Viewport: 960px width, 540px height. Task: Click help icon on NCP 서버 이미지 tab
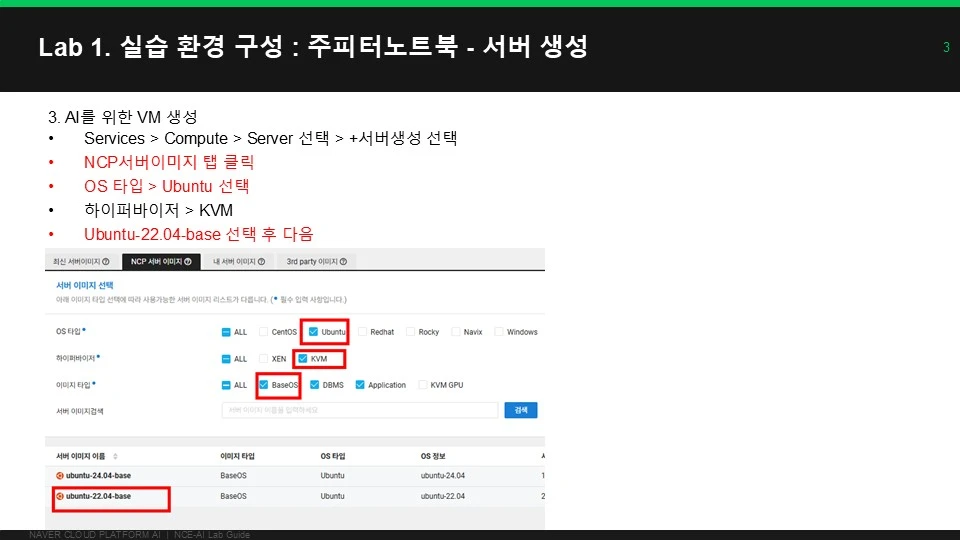188,261
